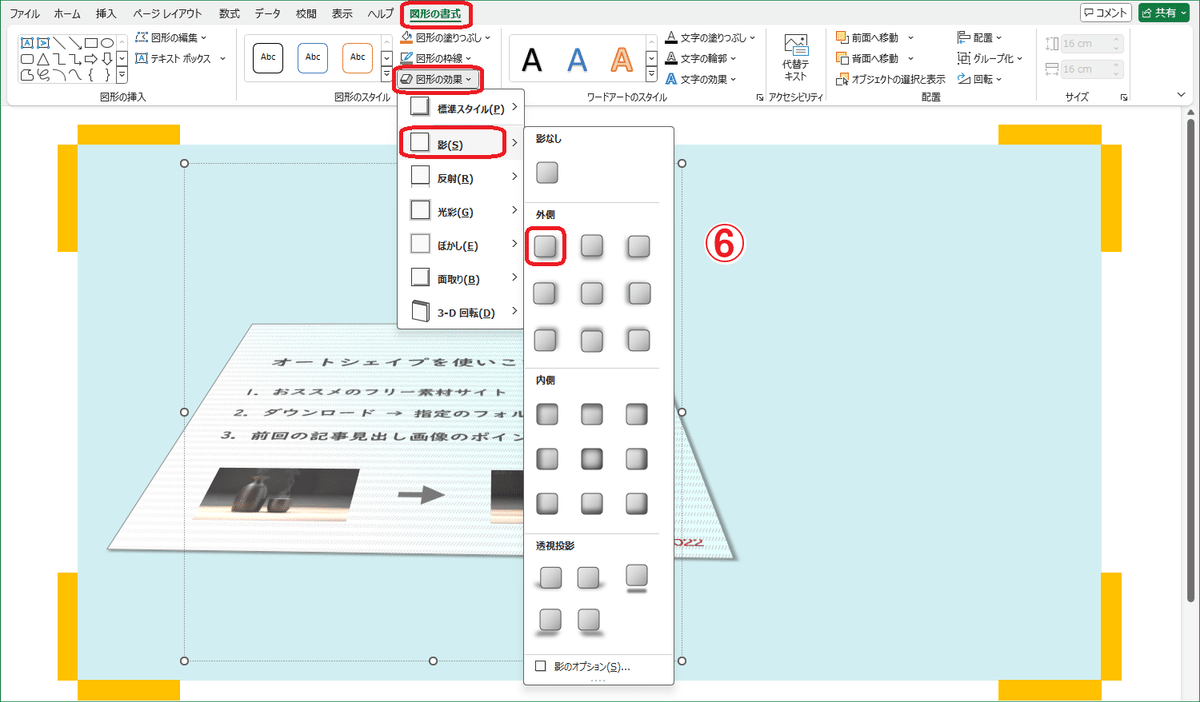Switch to the ページ レイアウト tab

[x=167, y=13]
